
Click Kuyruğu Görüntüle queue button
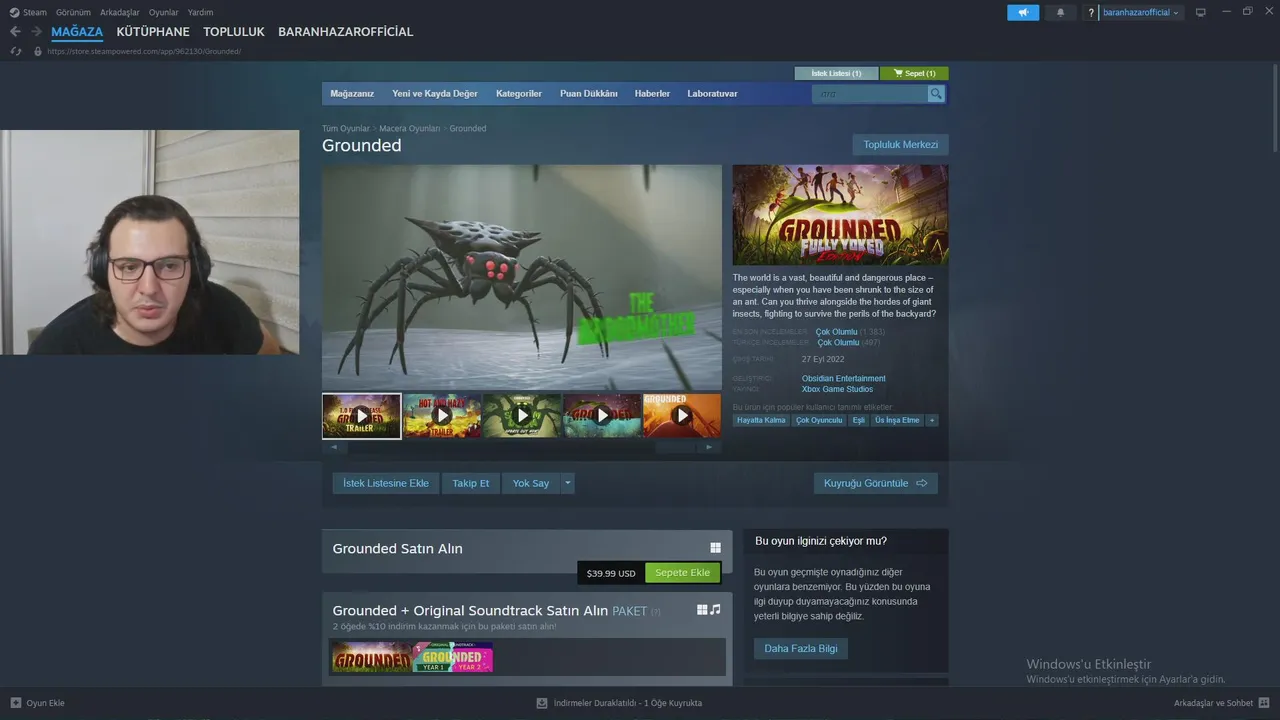tap(876, 483)
